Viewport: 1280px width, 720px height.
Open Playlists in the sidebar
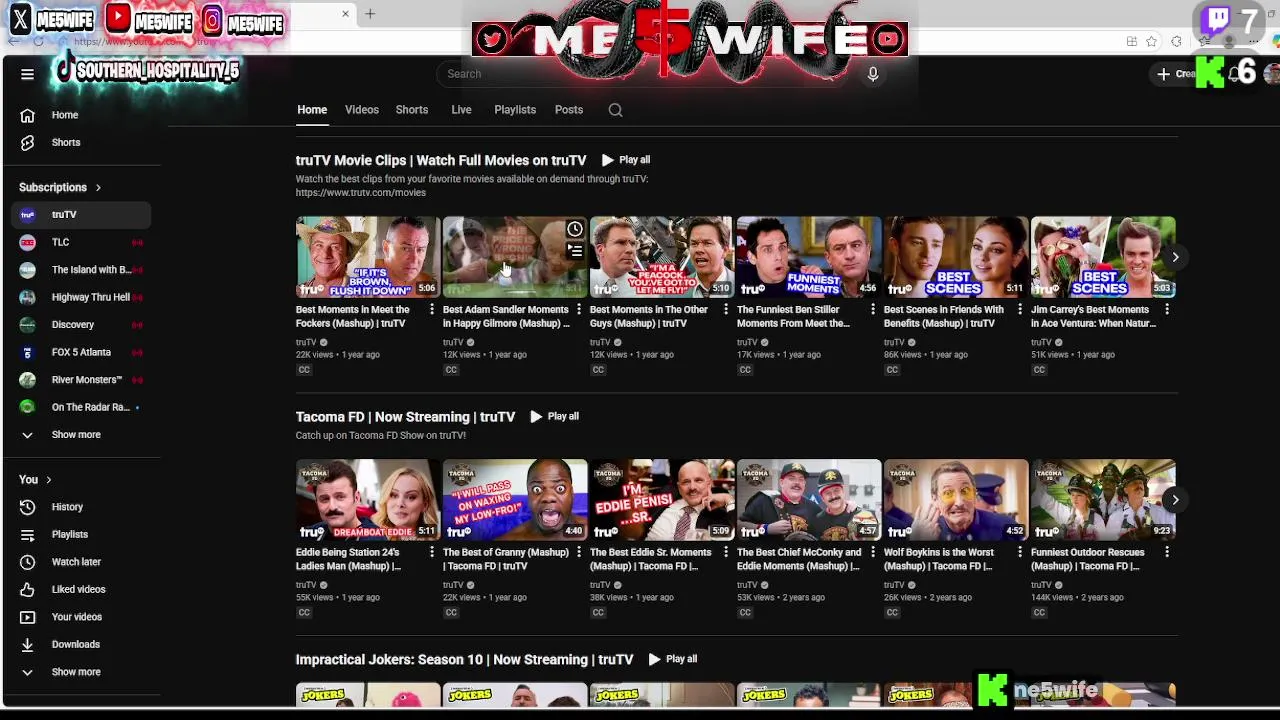(81, 535)
